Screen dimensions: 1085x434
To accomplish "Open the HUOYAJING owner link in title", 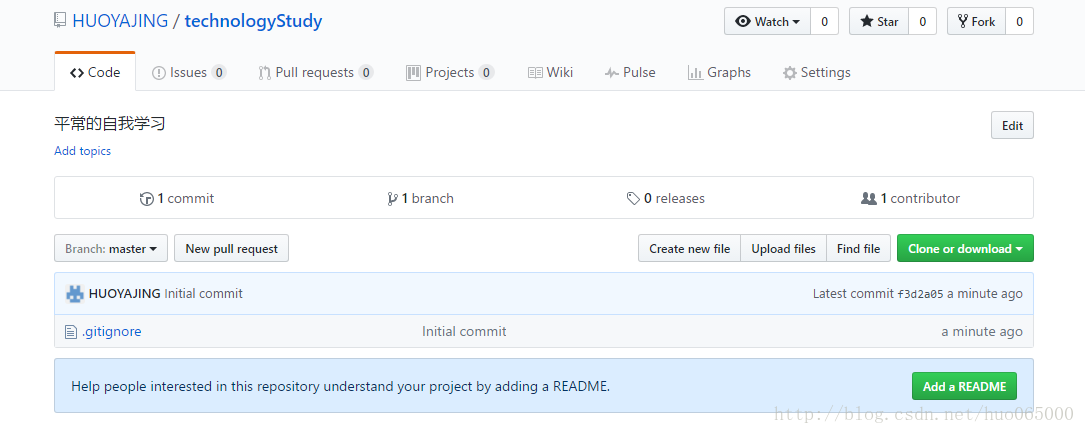I will tap(120, 21).
